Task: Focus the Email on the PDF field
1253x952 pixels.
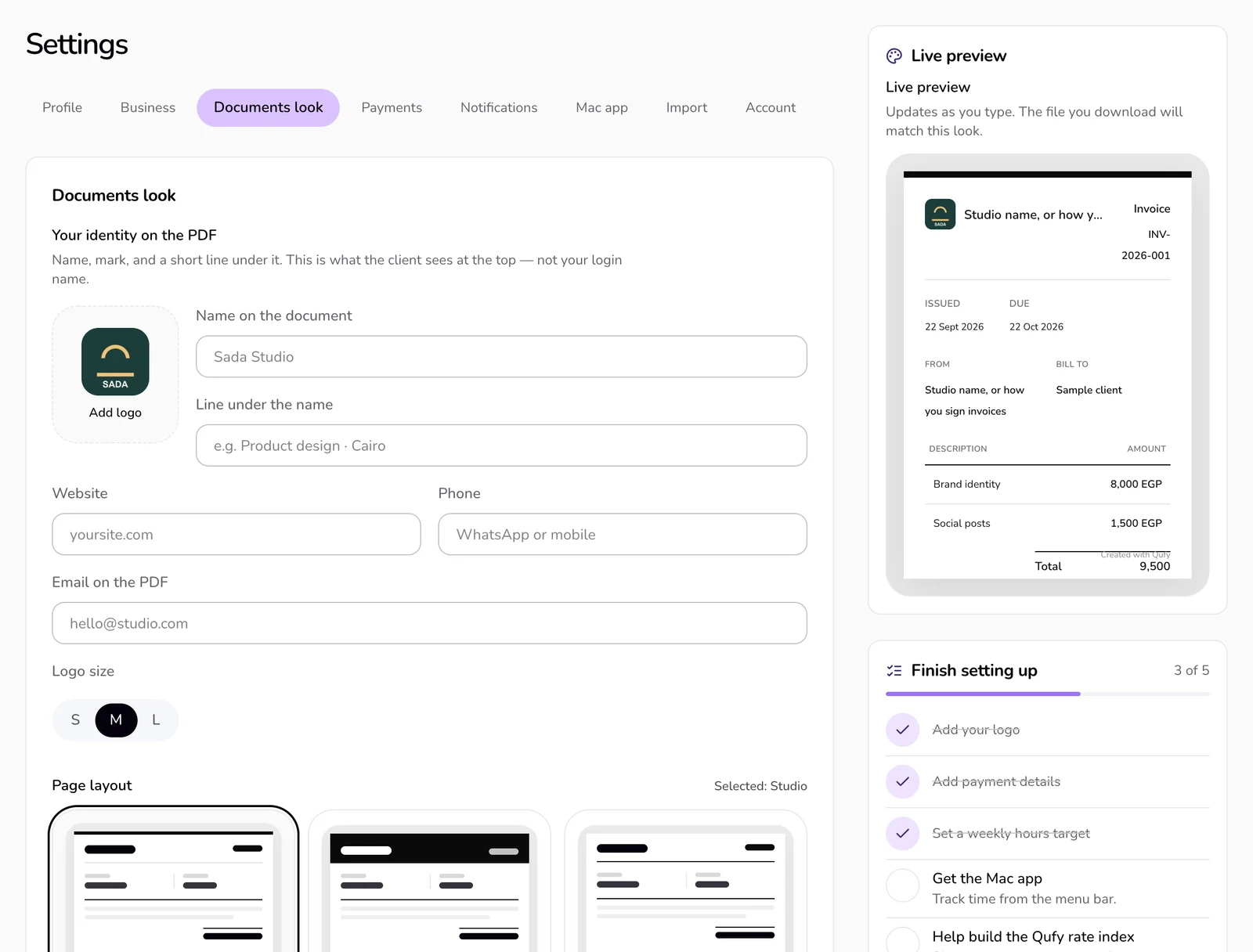Action: coord(429,623)
